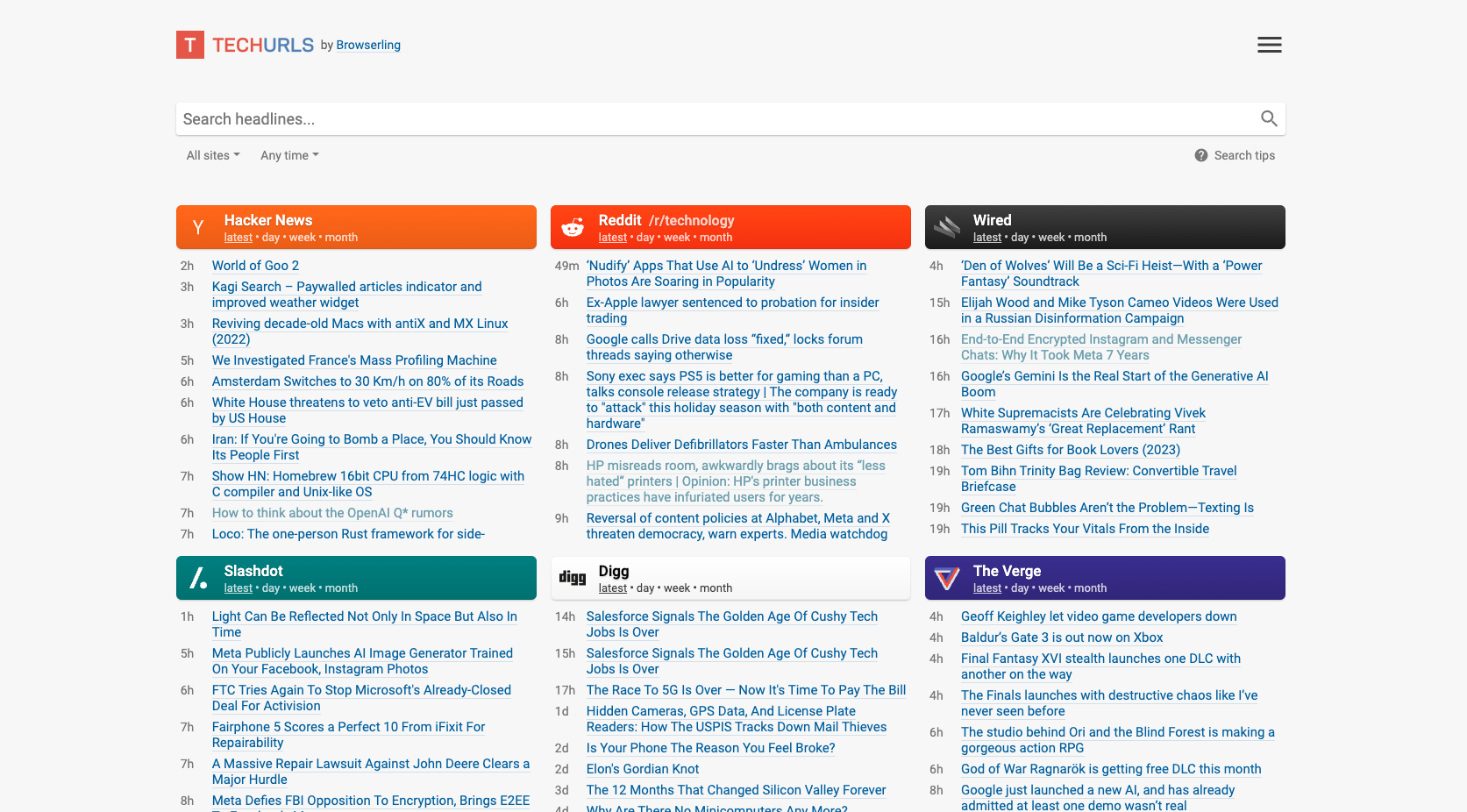The image size is (1467, 812).
Task: Select Wired month tab
Action: coord(1090,238)
